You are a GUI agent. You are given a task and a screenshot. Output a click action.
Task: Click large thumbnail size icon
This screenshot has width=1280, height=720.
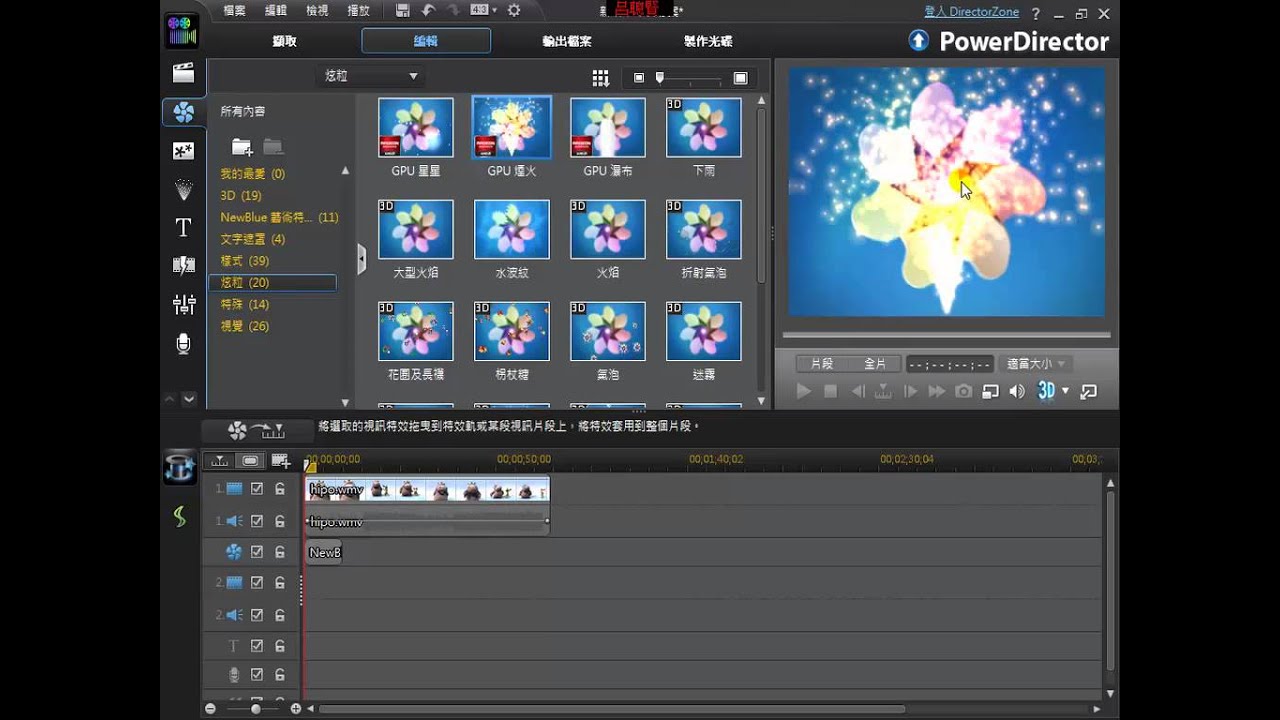click(740, 78)
